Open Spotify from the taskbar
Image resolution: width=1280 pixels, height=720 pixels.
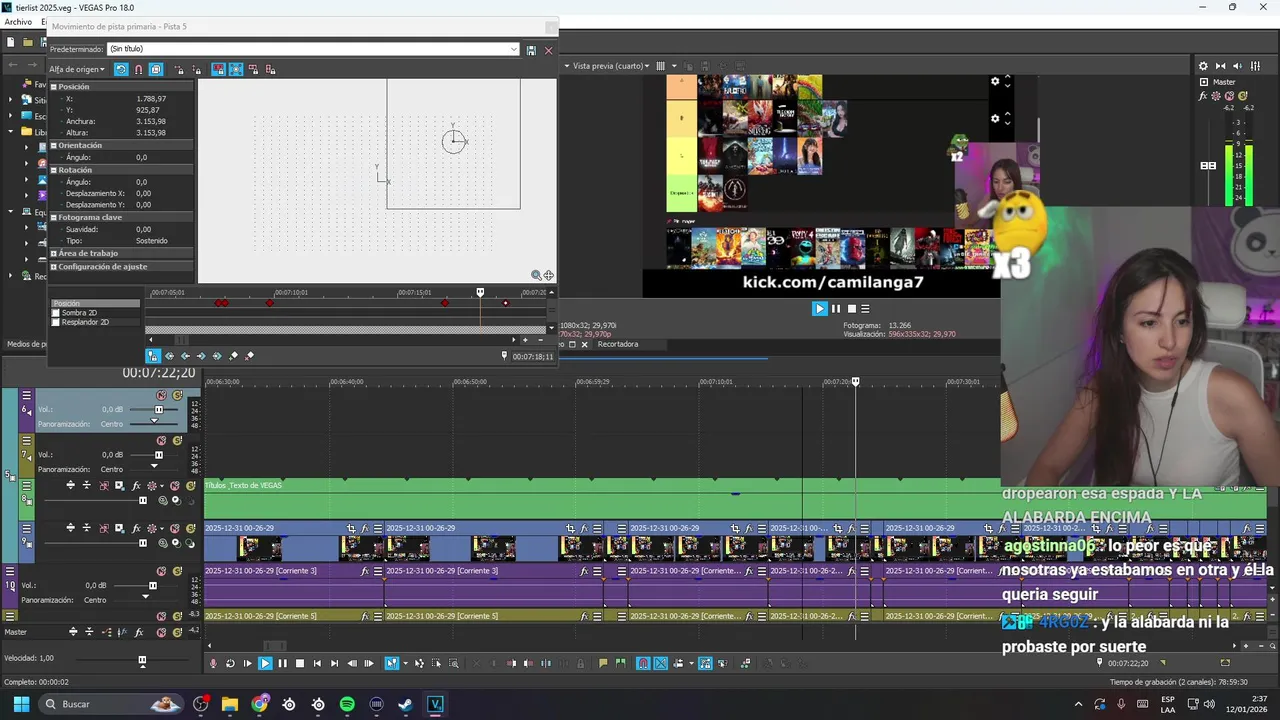(347, 704)
